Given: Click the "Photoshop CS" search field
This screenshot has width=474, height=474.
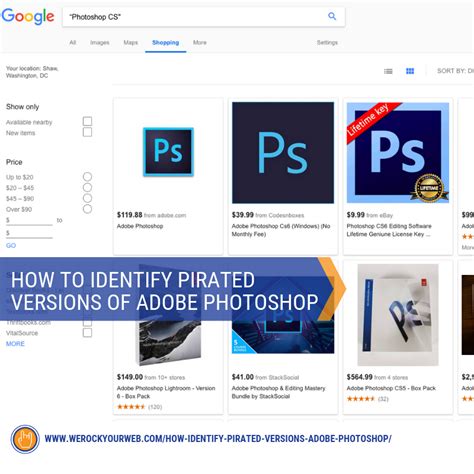Looking at the screenshot, I should coord(204,17).
